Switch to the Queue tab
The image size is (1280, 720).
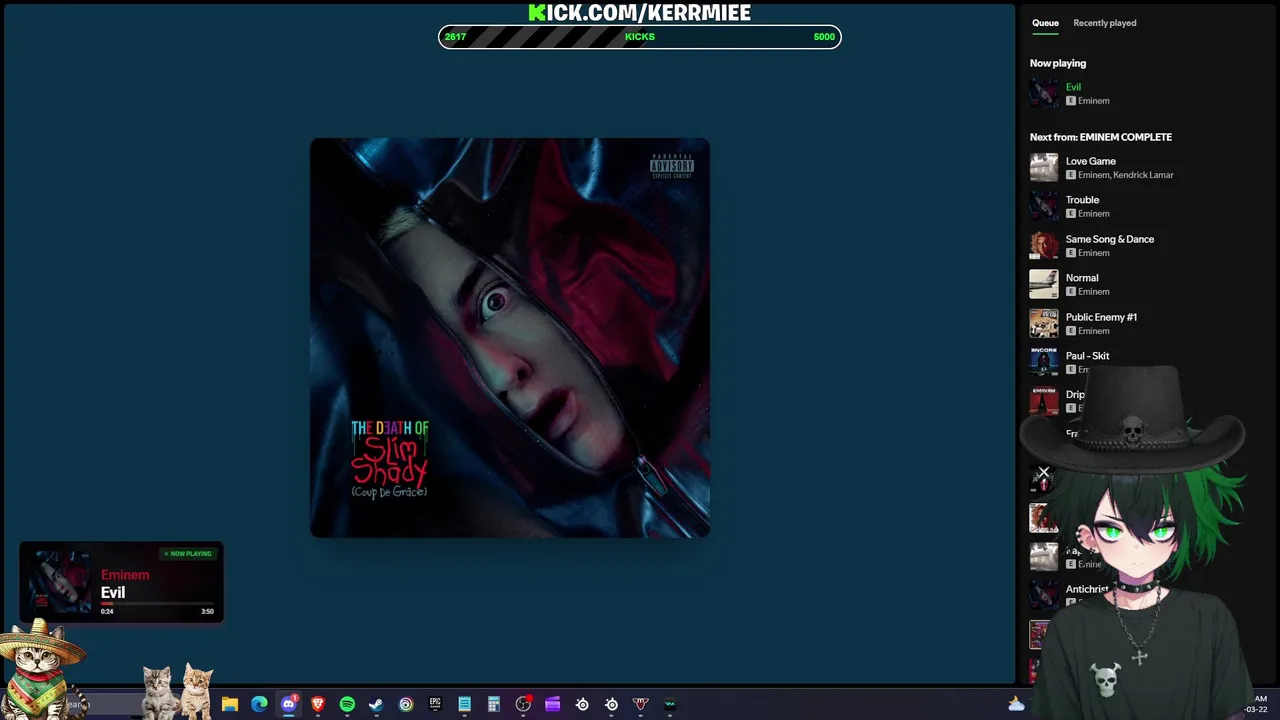(x=1045, y=23)
